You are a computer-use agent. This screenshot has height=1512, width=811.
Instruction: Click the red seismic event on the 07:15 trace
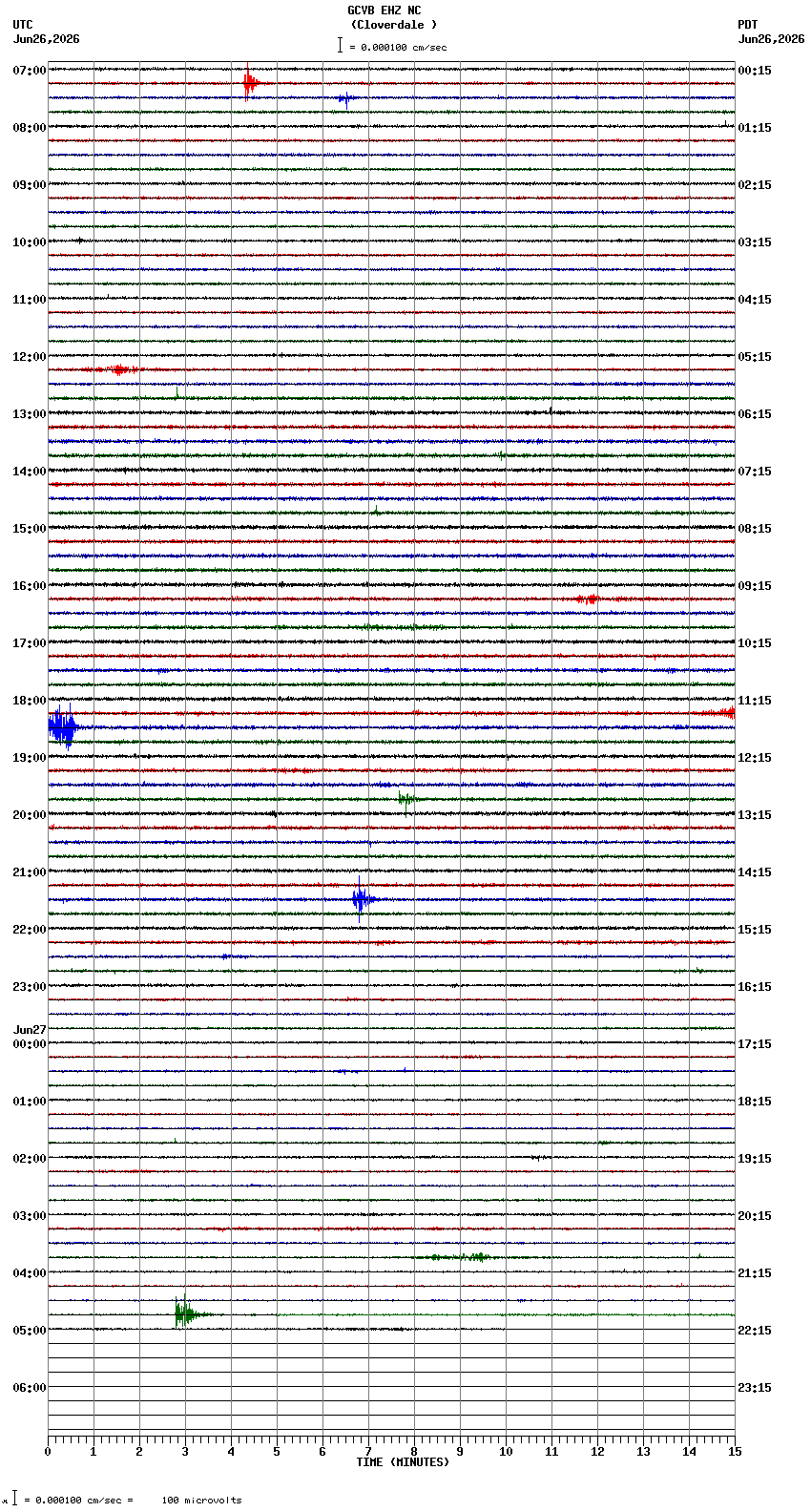250,84
